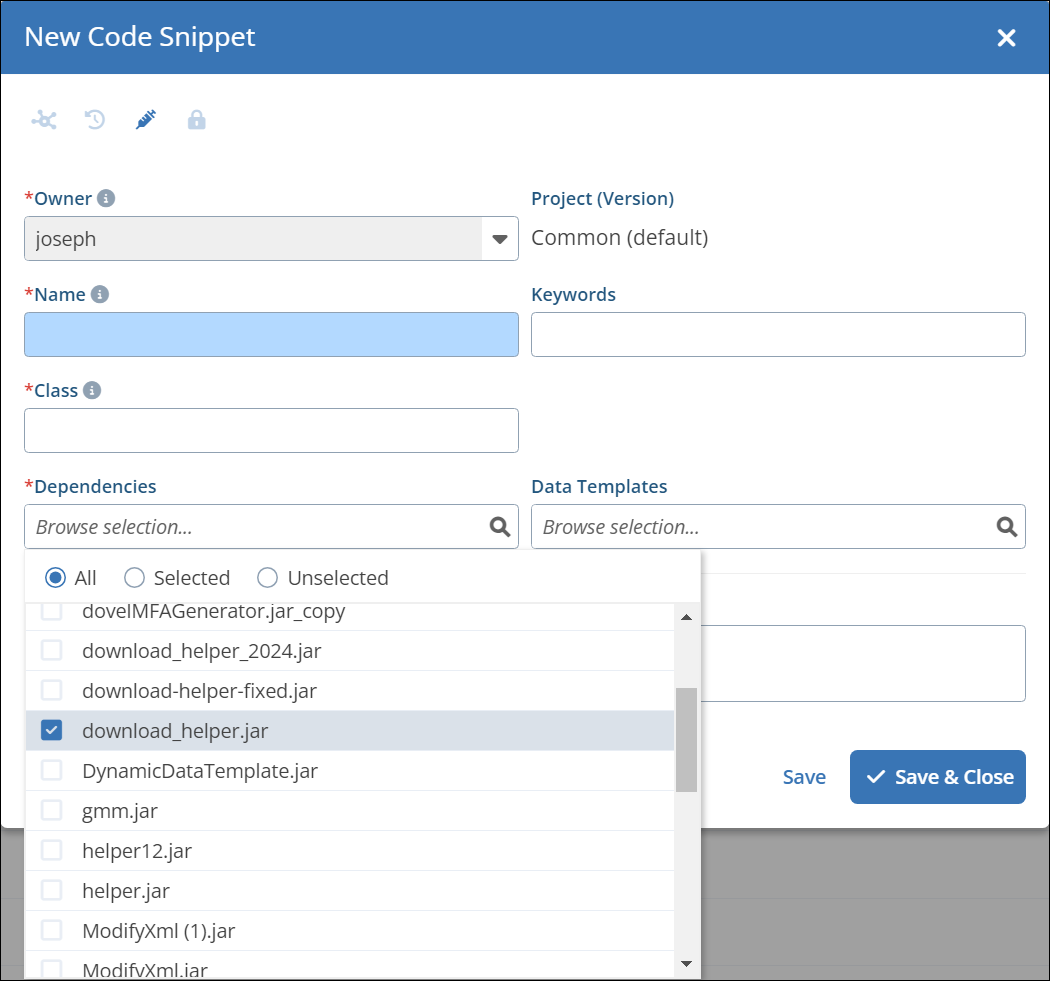The width and height of the screenshot is (1050, 981).
Task: Tick the DynamicDataTemplate.jar checkbox
Action: pyautogui.click(x=52, y=771)
